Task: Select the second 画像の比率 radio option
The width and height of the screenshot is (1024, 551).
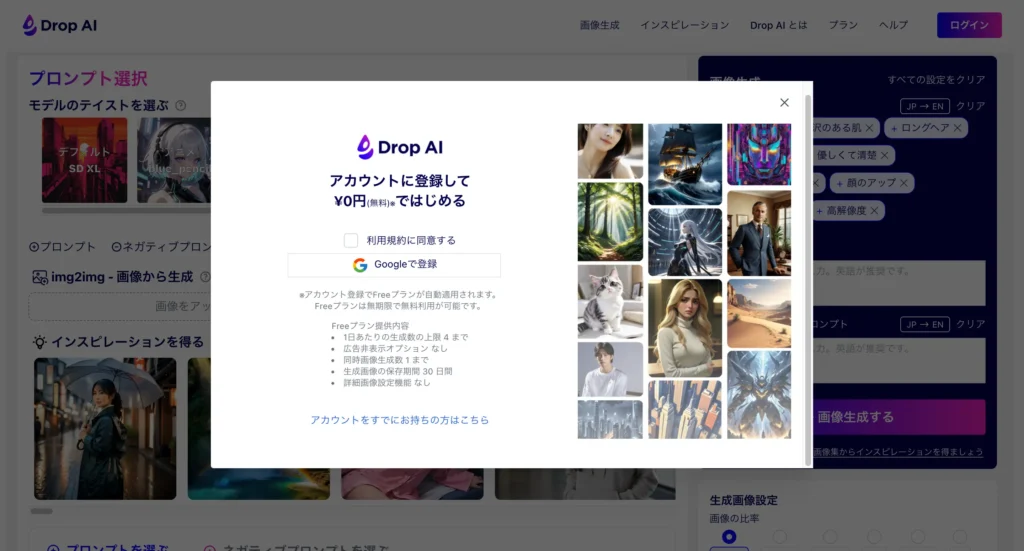Action: click(x=780, y=537)
